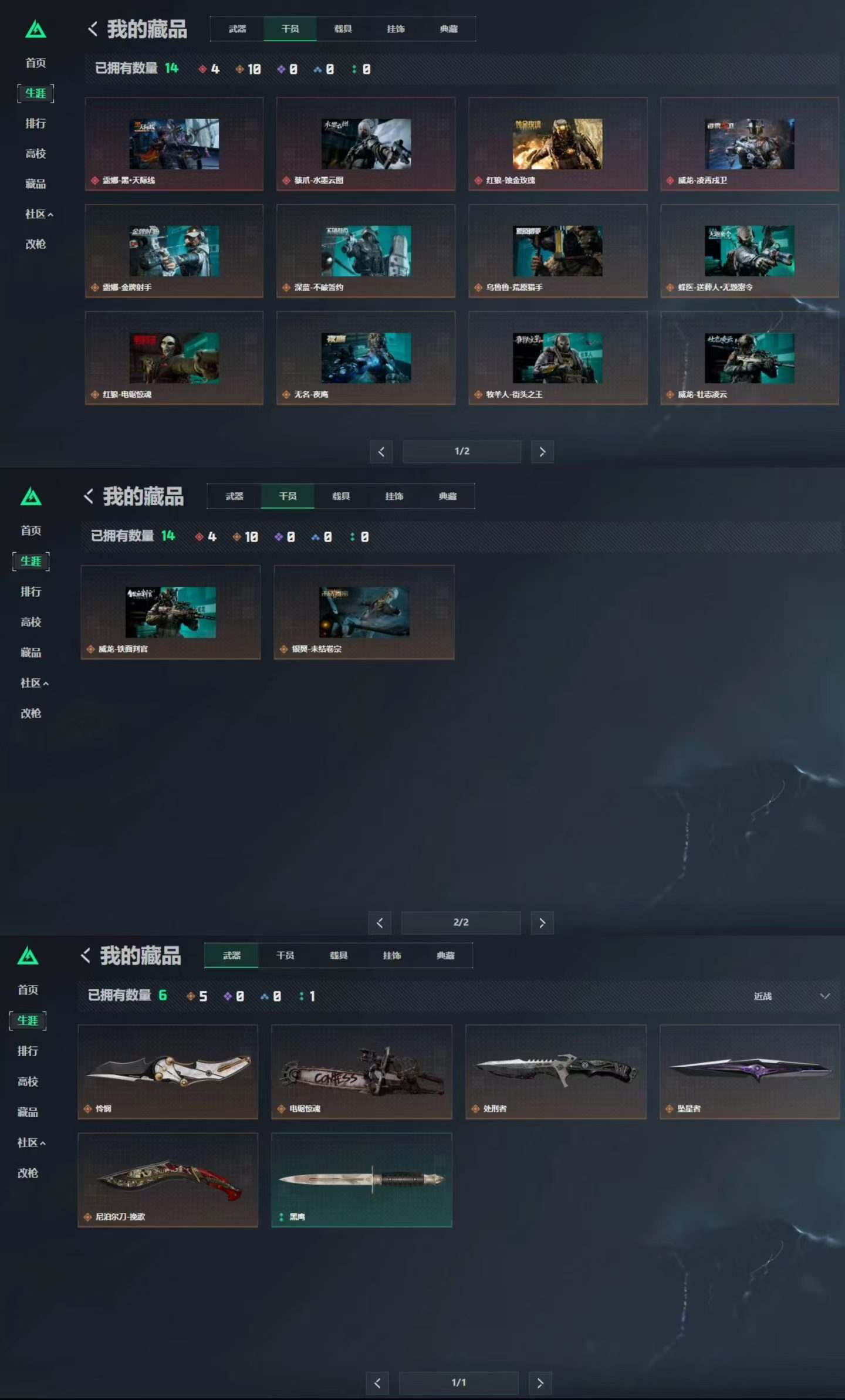Screen dimensions: 845x1400
Task: Select the 黑鹰 dagger card
Action: tap(361, 1180)
